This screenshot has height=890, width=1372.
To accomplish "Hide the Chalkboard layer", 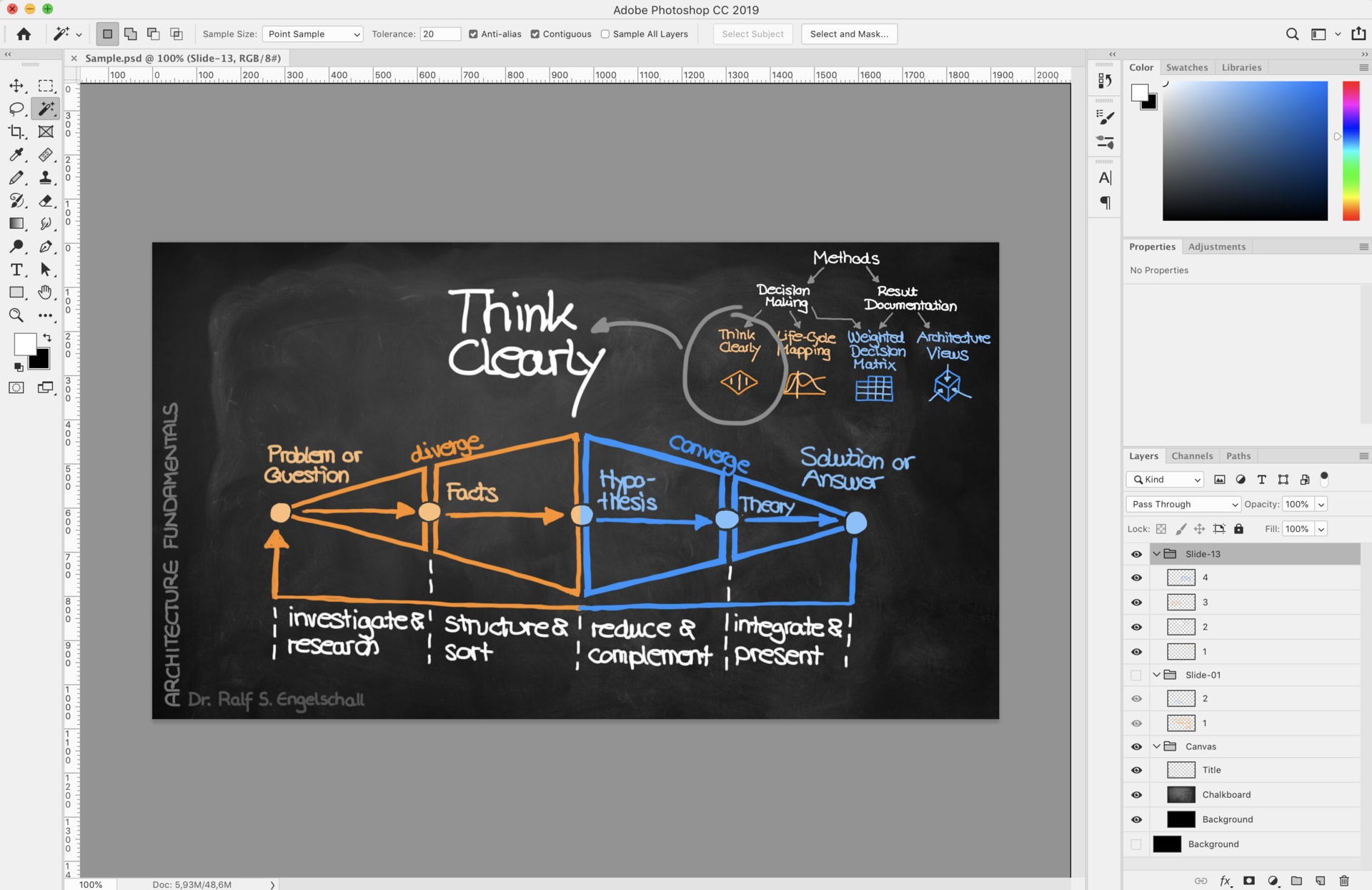I will click(1136, 794).
